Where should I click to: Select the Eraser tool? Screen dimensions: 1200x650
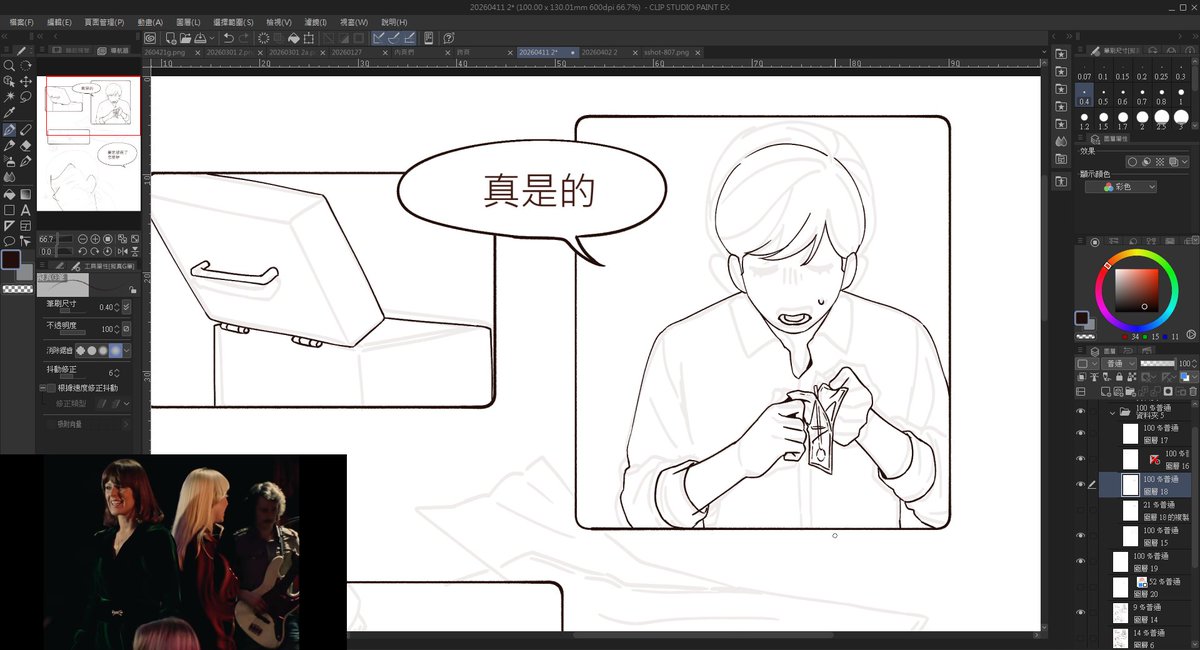click(x=26, y=145)
